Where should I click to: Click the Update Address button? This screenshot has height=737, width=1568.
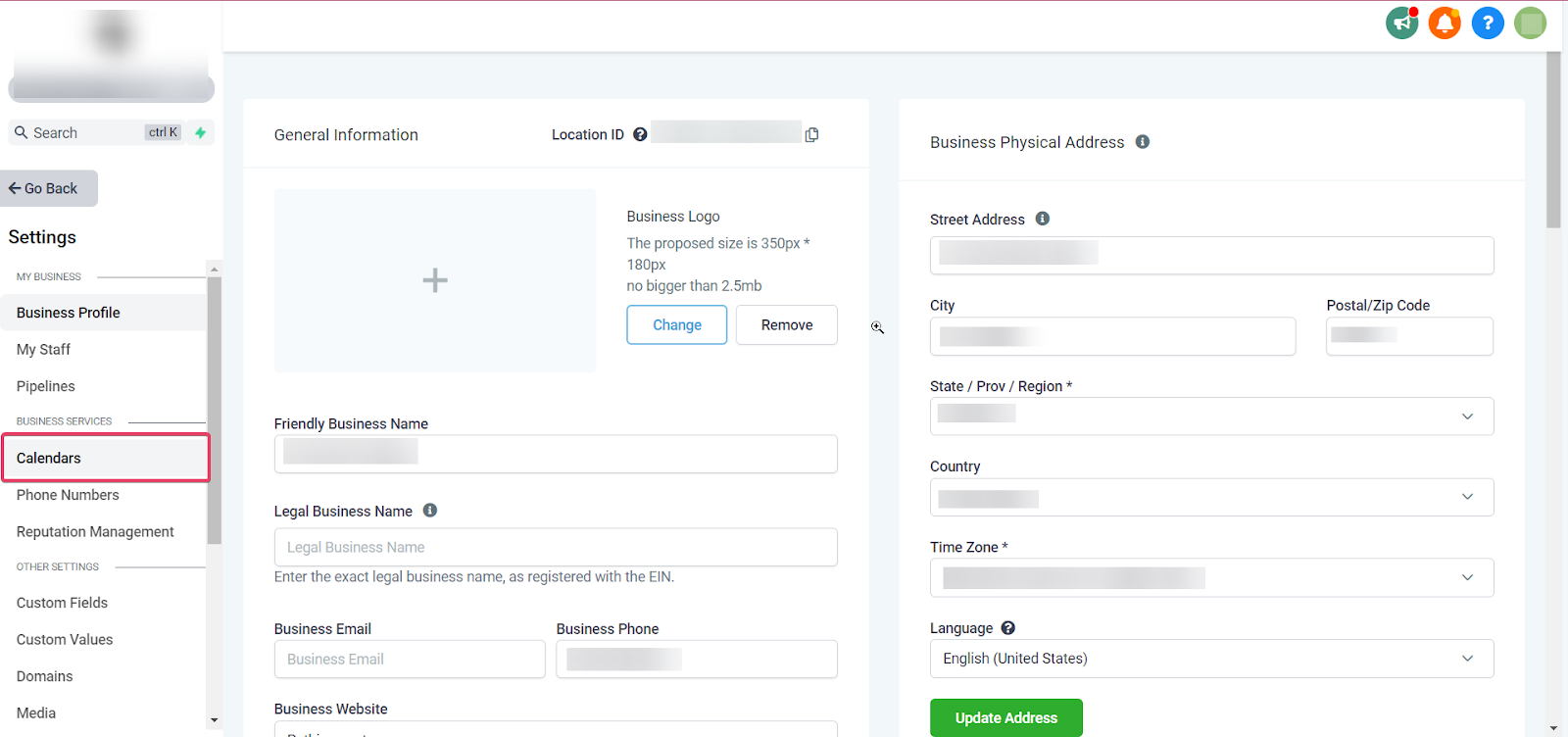coord(1006,717)
